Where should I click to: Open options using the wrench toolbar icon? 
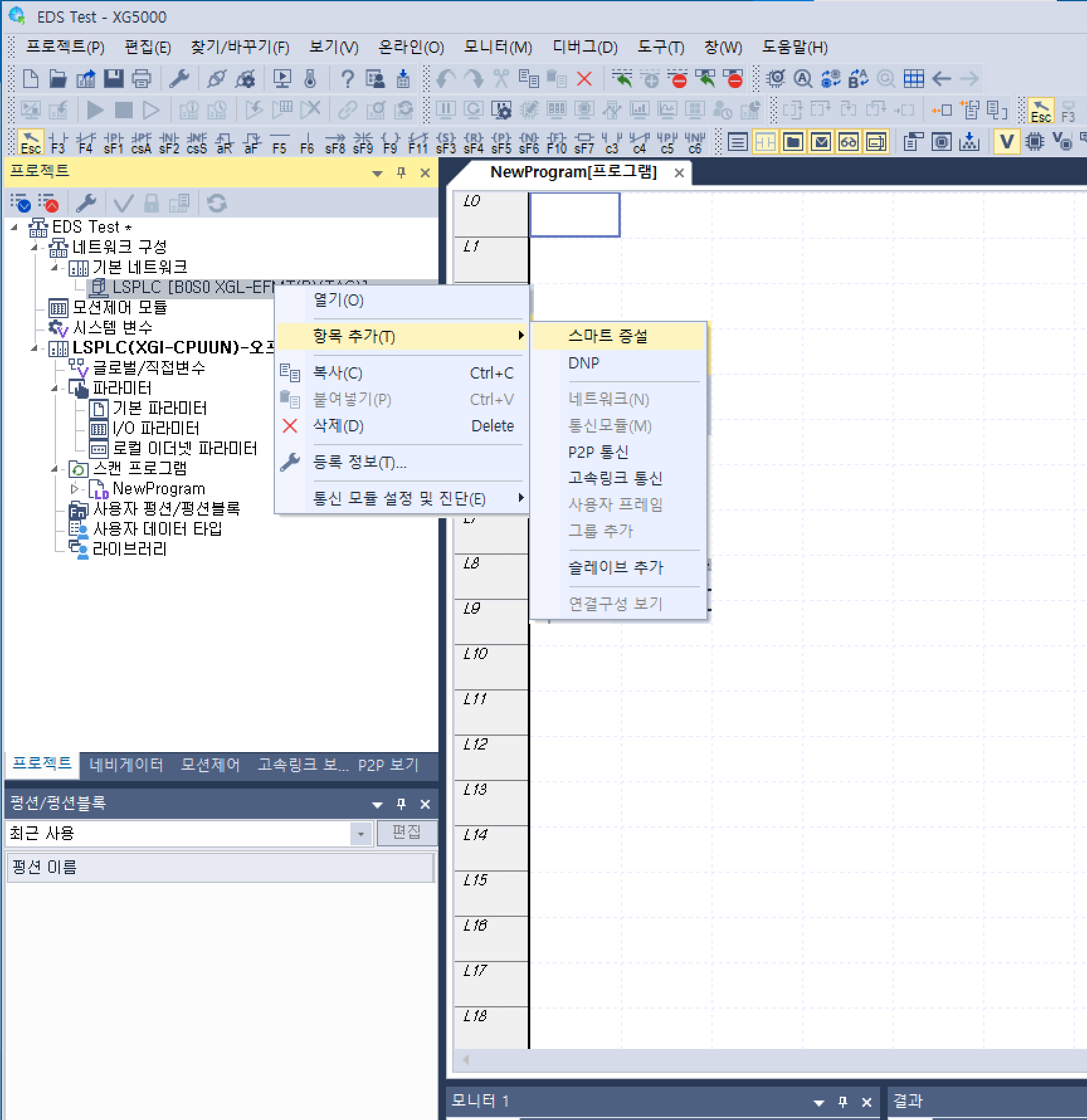pos(180,79)
